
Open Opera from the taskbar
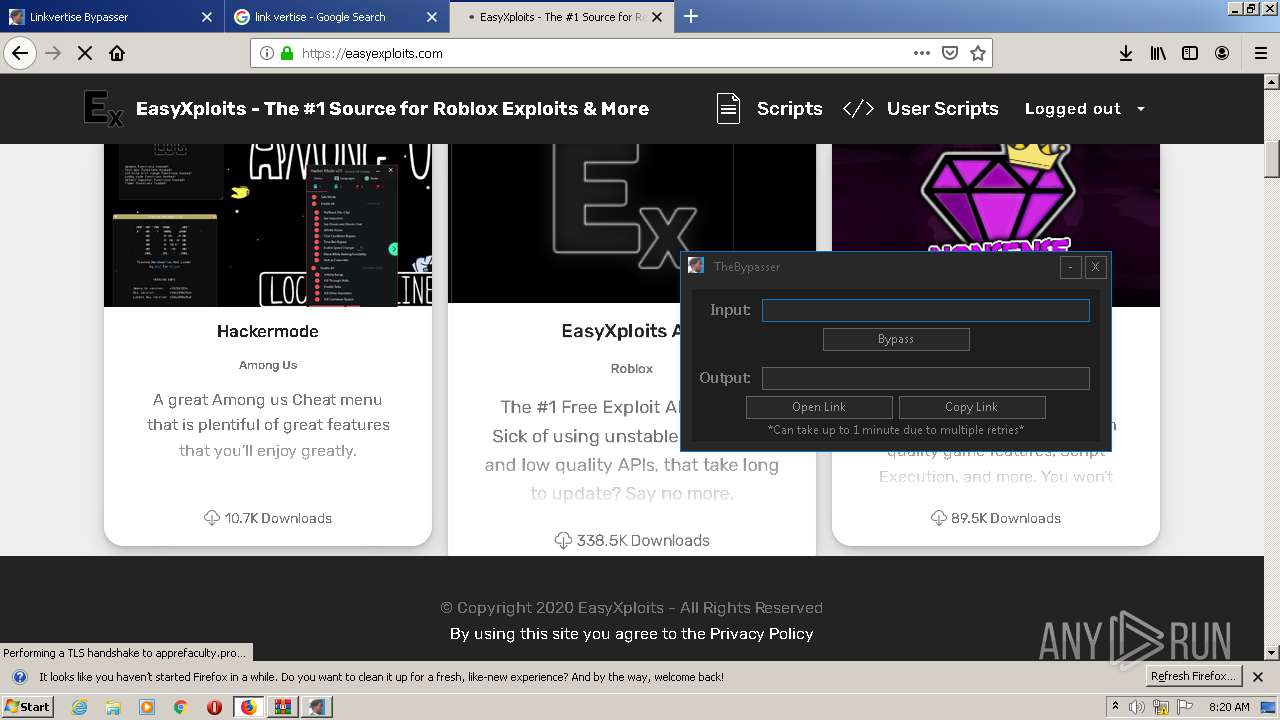(214, 707)
